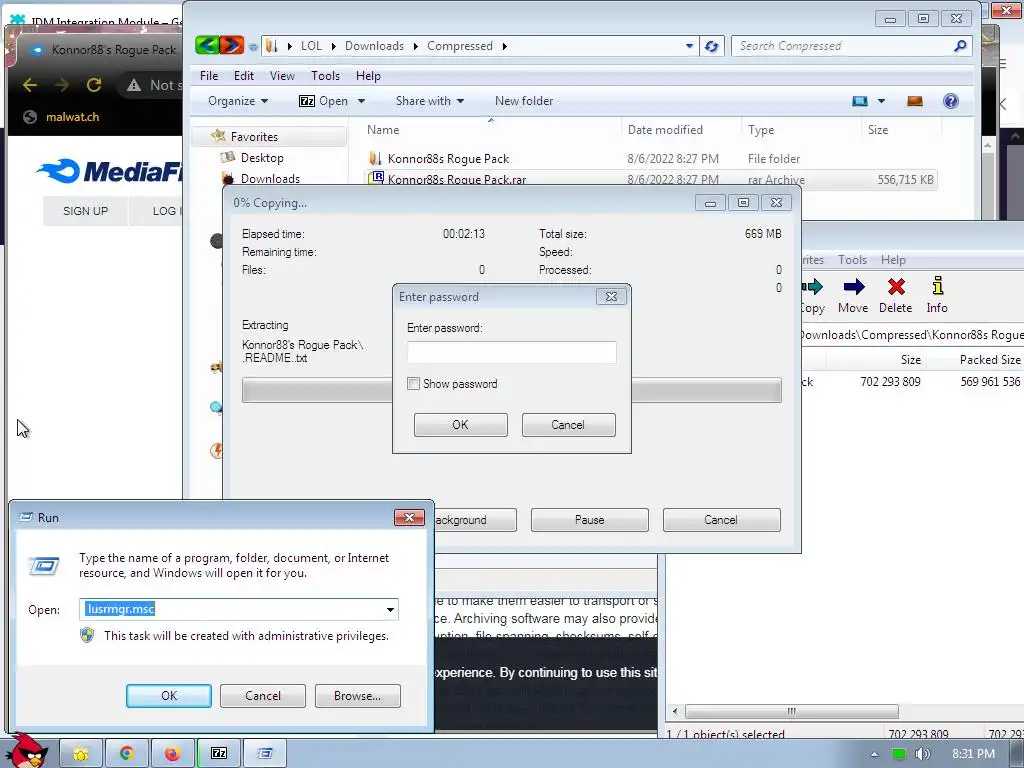Screen dimensions: 1024x768
Task: Cancel the Enter password dialog
Action: (x=568, y=424)
